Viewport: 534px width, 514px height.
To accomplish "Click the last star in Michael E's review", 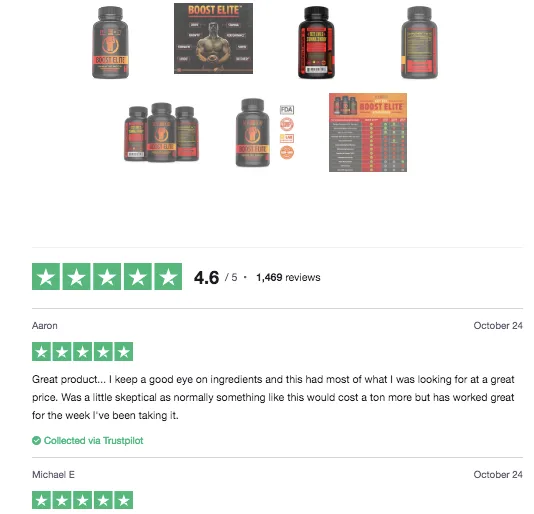I will tap(124, 500).
